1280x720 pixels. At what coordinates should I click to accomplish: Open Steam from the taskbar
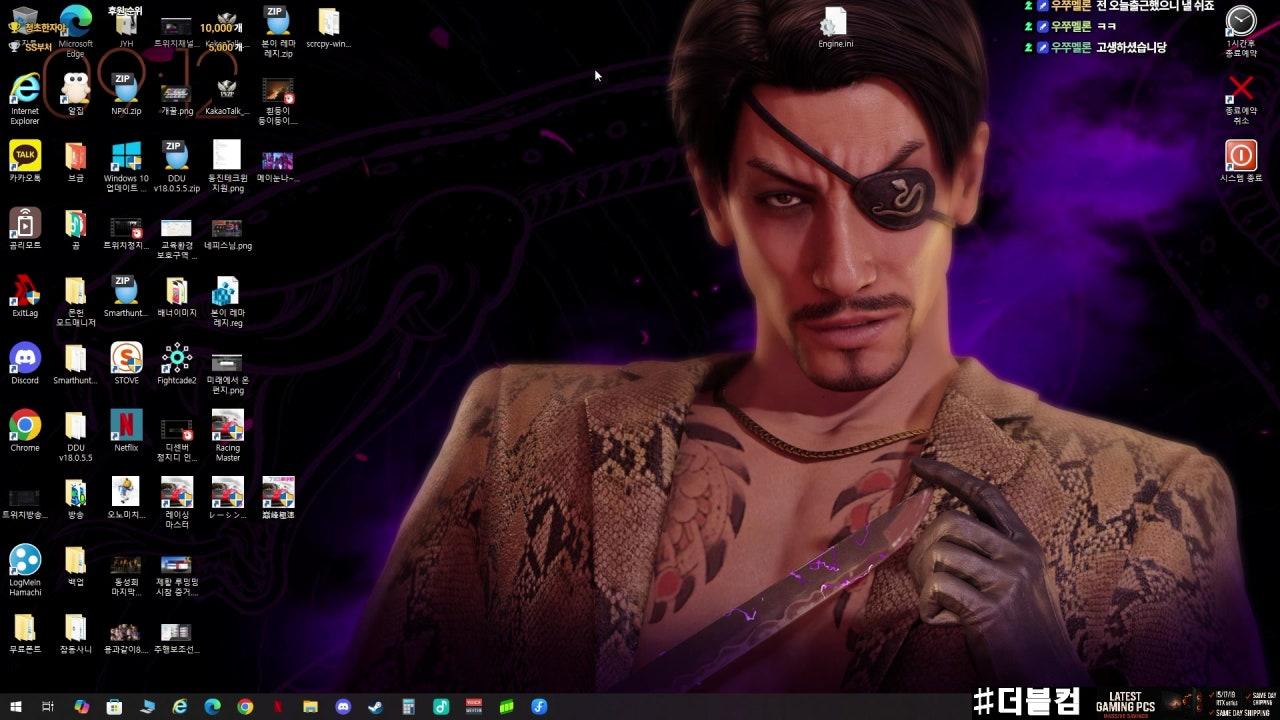(x=374, y=707)
